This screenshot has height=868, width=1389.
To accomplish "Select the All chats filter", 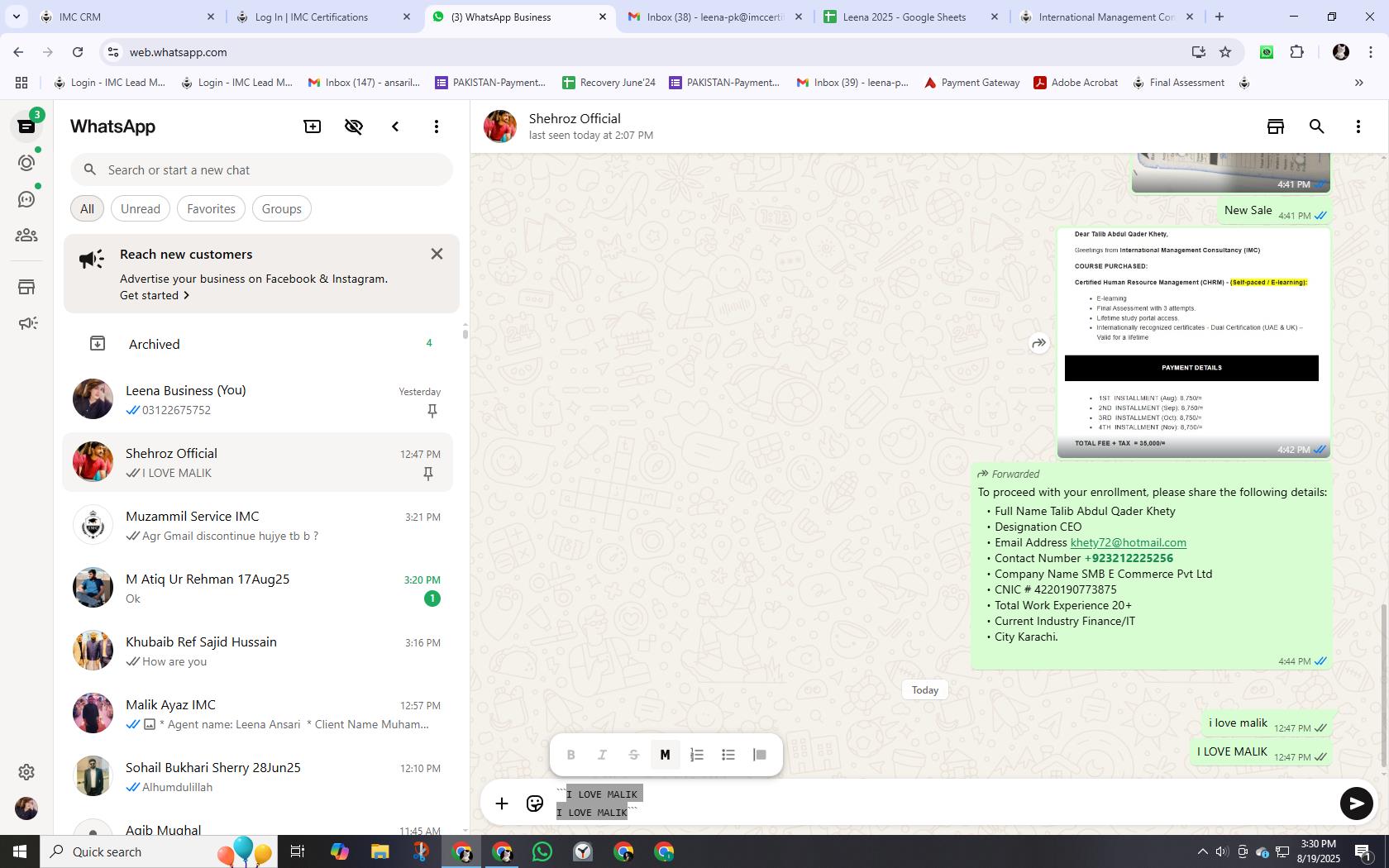I will (x=87, y=208).
